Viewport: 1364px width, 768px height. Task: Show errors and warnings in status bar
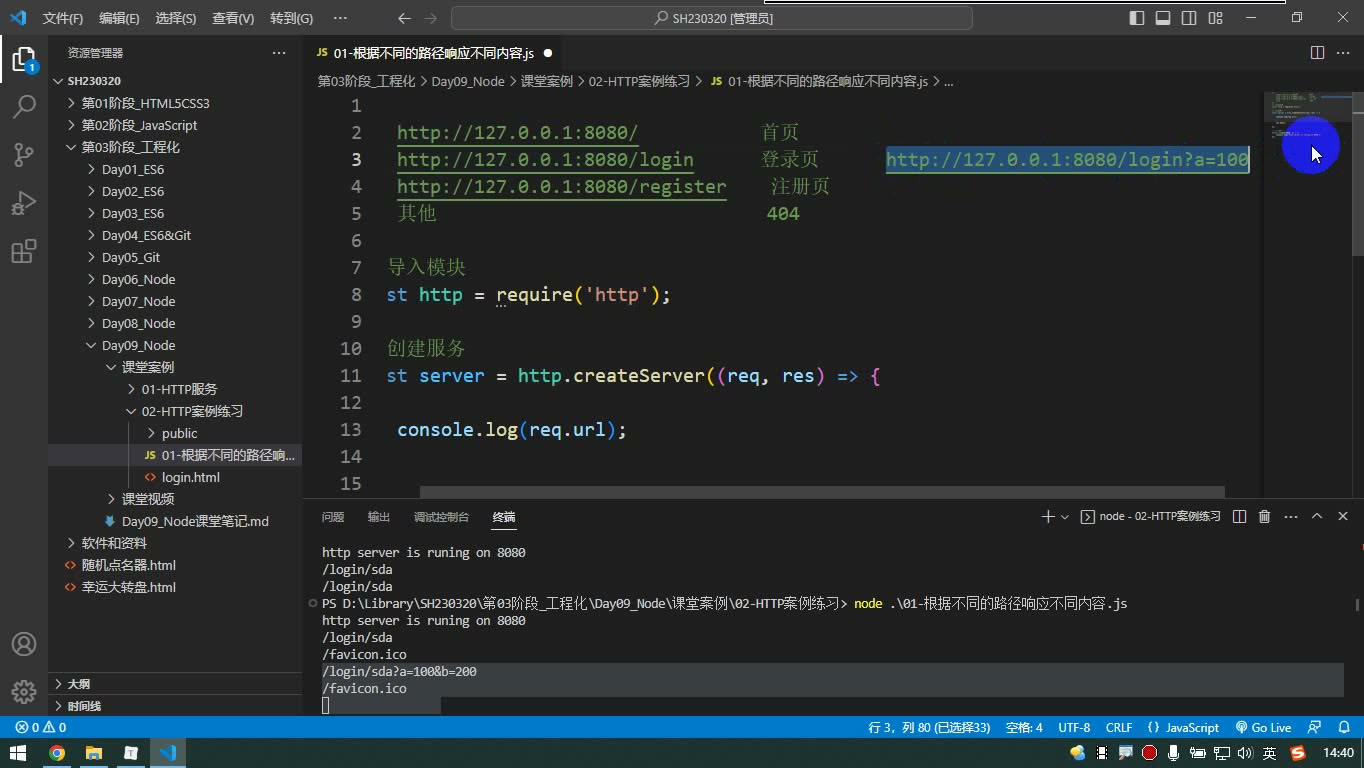pyautogui.click(x=41, y=728)
